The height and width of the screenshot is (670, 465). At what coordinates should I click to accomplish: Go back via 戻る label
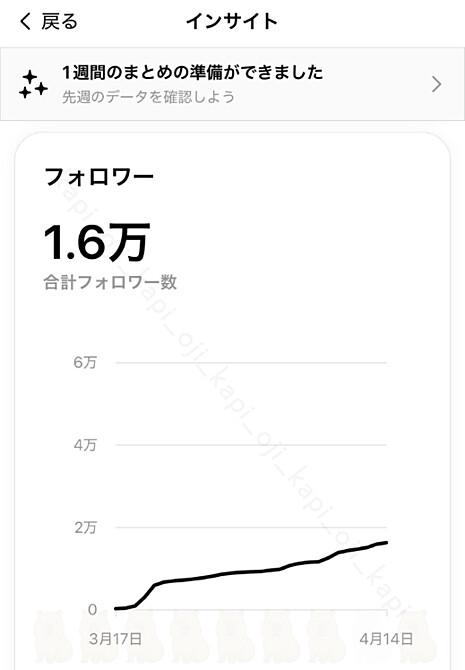59,21
